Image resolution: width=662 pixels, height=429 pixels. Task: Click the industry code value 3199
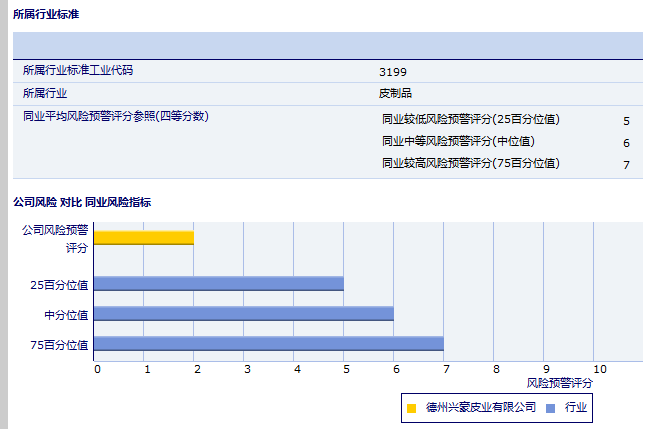(393, 72)
